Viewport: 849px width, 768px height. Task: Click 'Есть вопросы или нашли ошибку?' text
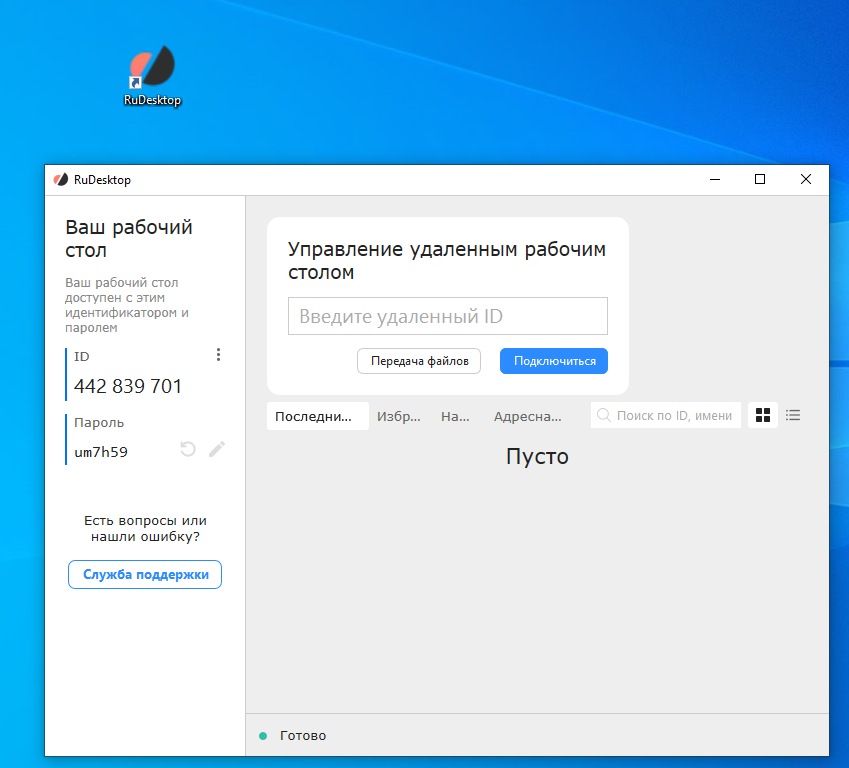coord(145,528)
